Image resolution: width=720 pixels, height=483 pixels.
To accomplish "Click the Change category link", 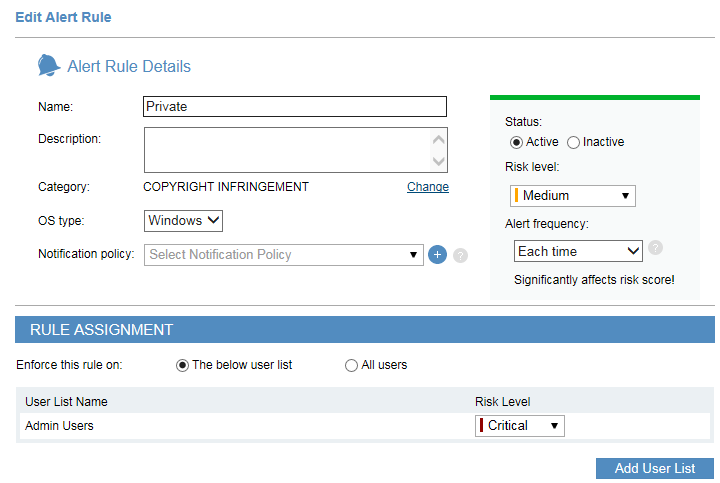I will point(427,187).
